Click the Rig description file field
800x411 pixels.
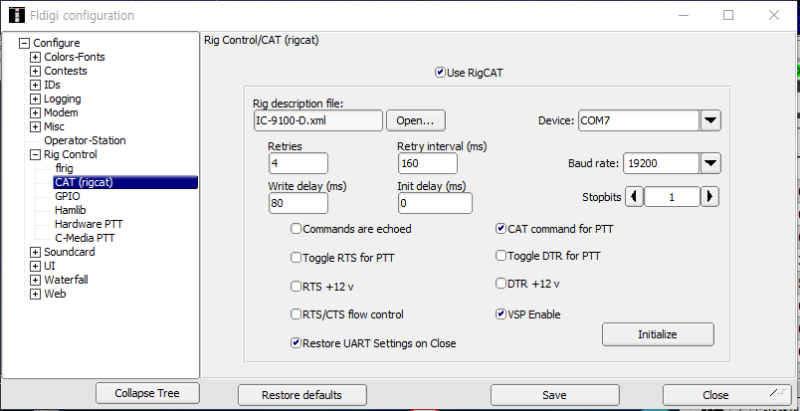click(317, 121)
